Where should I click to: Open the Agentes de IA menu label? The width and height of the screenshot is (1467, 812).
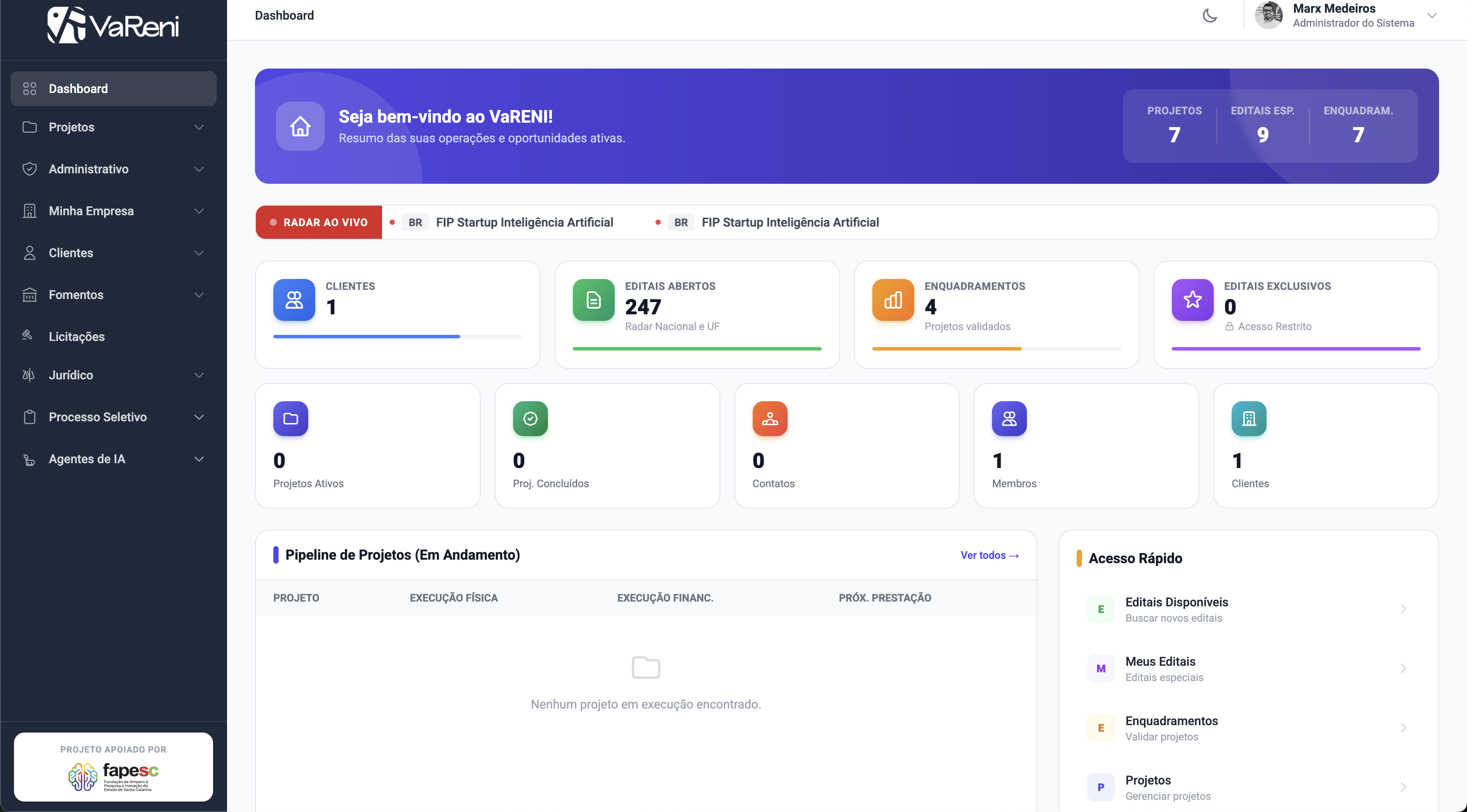(x=87, y=459)
